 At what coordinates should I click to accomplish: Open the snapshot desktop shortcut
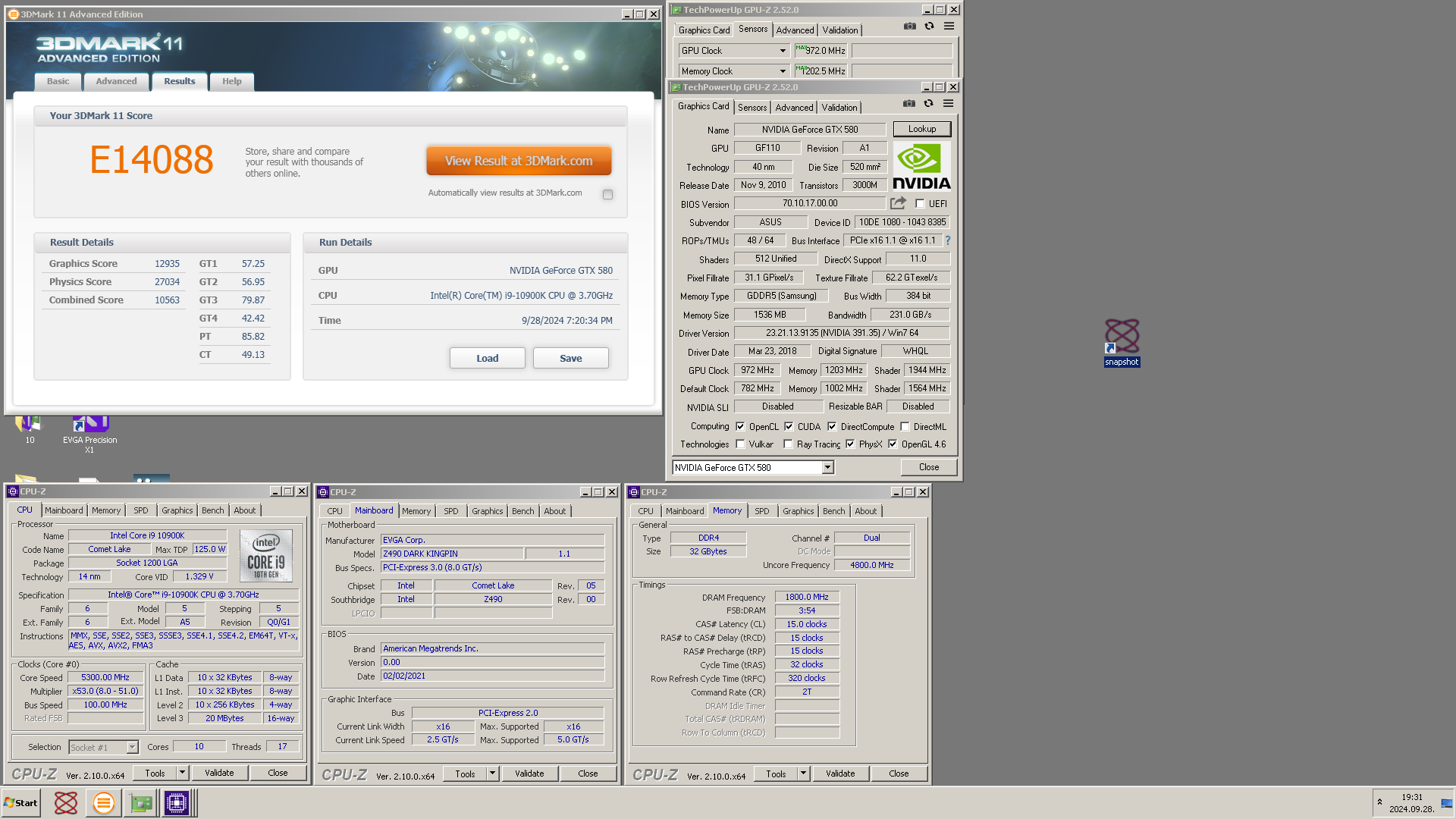[1122, 342]
